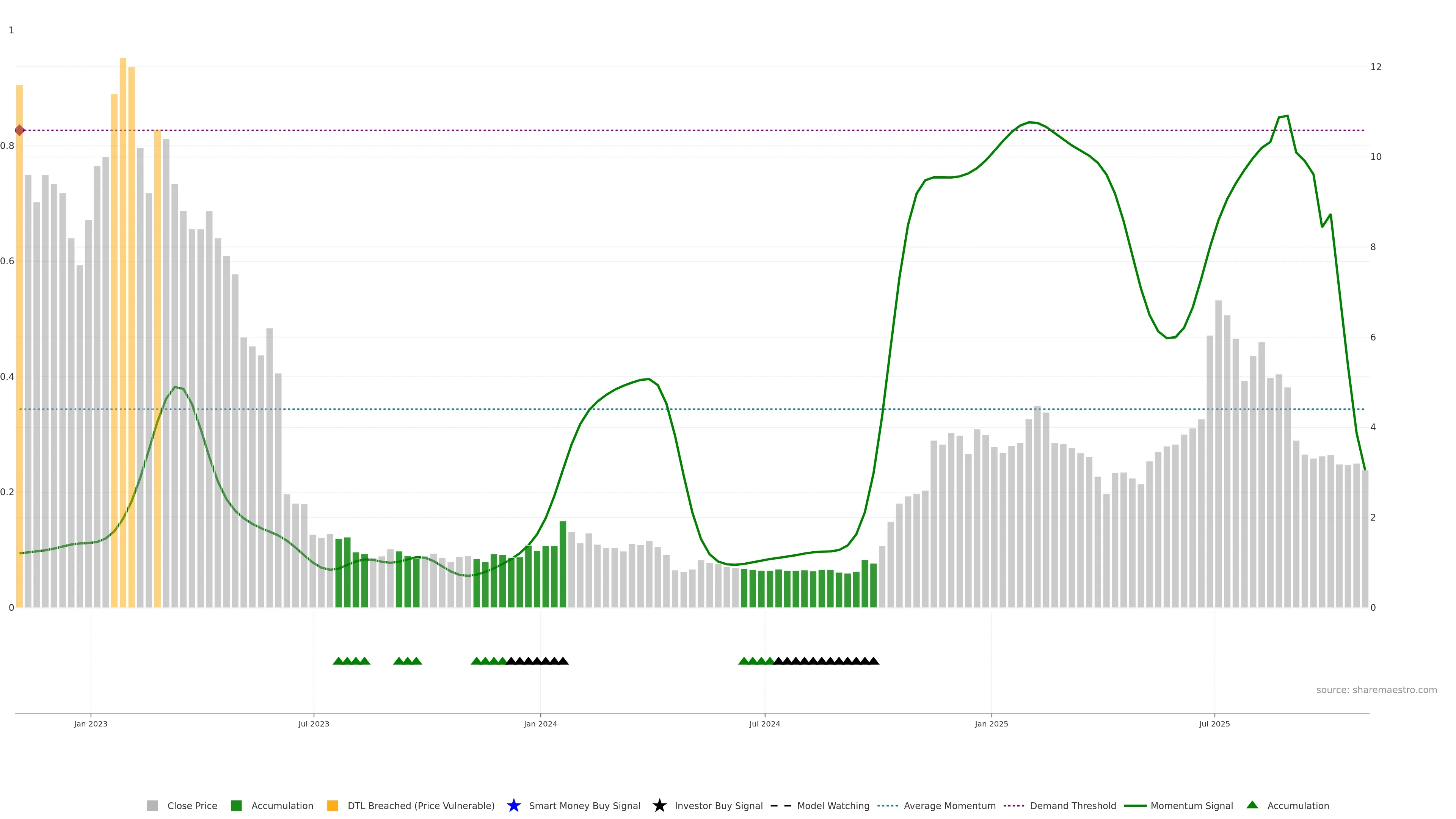This screenshot has height=819, width=1456.
Task: Click the Investor Buy Signal legend text
Action: tap(719, 805)
